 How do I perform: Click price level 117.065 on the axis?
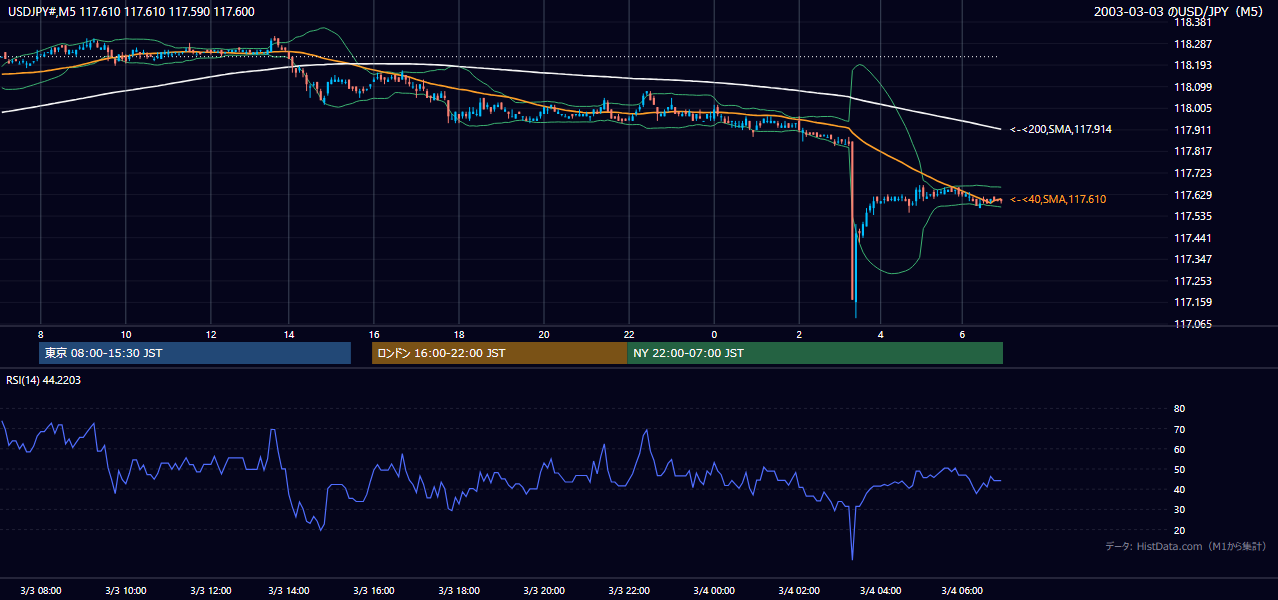click(x=1192, y=324)
